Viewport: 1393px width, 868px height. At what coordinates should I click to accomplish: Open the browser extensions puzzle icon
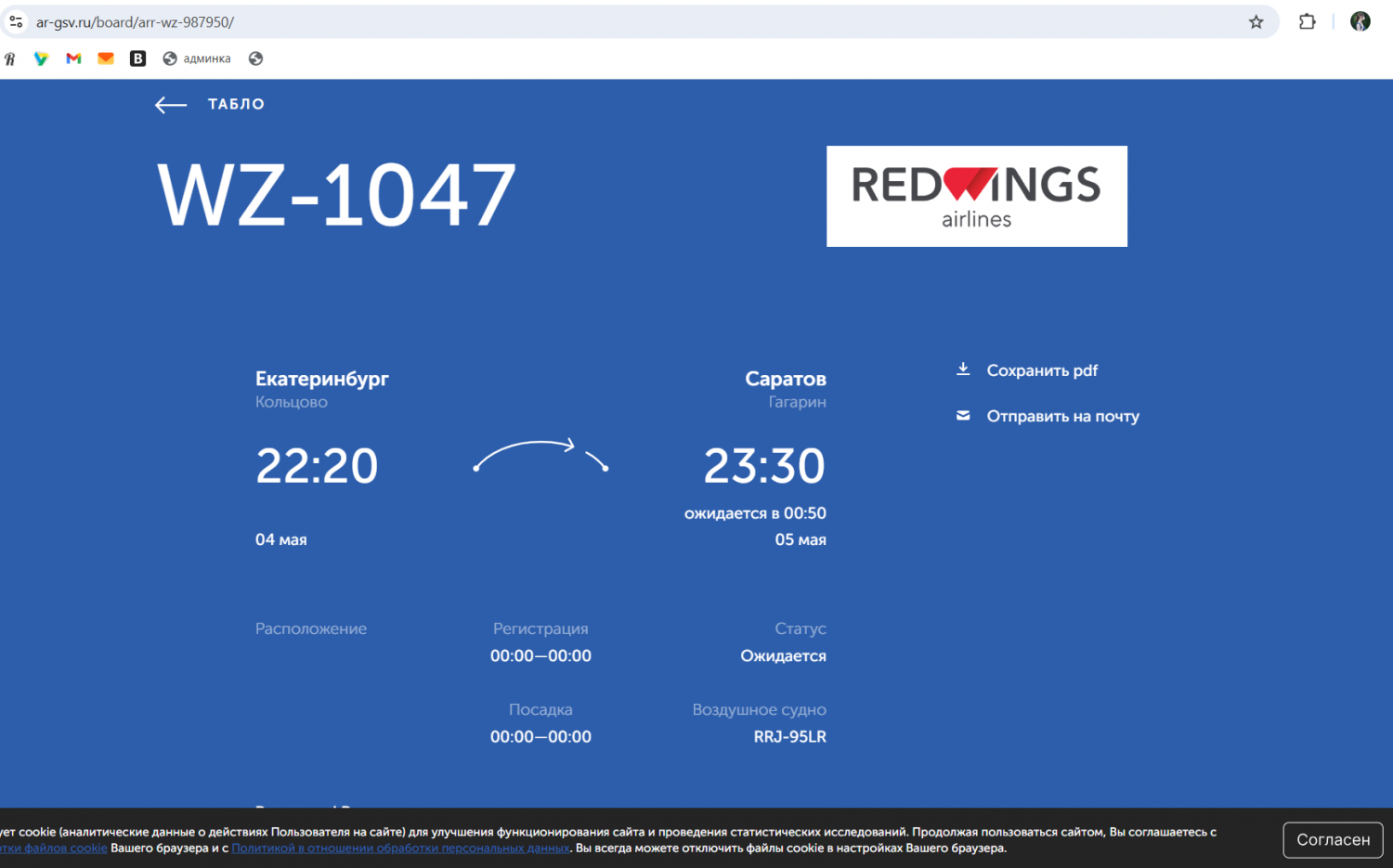(x=1308, y=21)
